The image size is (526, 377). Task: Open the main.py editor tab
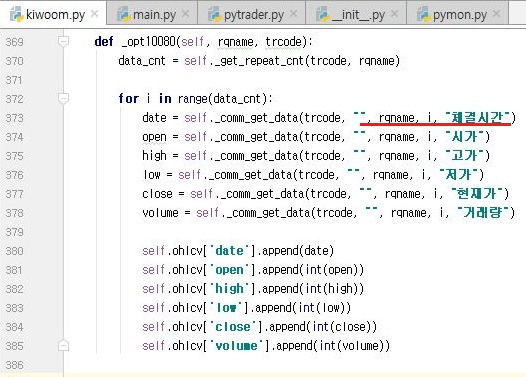152,14
